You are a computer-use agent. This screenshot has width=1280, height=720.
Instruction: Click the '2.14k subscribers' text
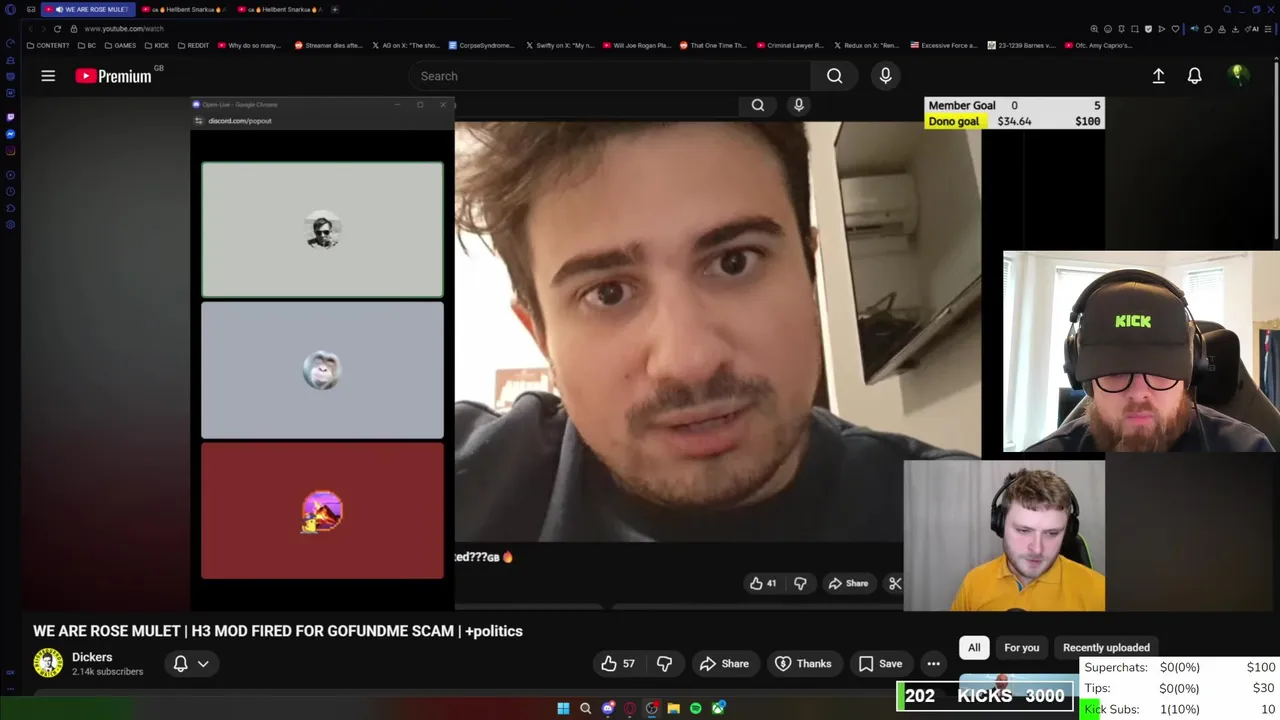pyautogui.click(x=107, y=671)
